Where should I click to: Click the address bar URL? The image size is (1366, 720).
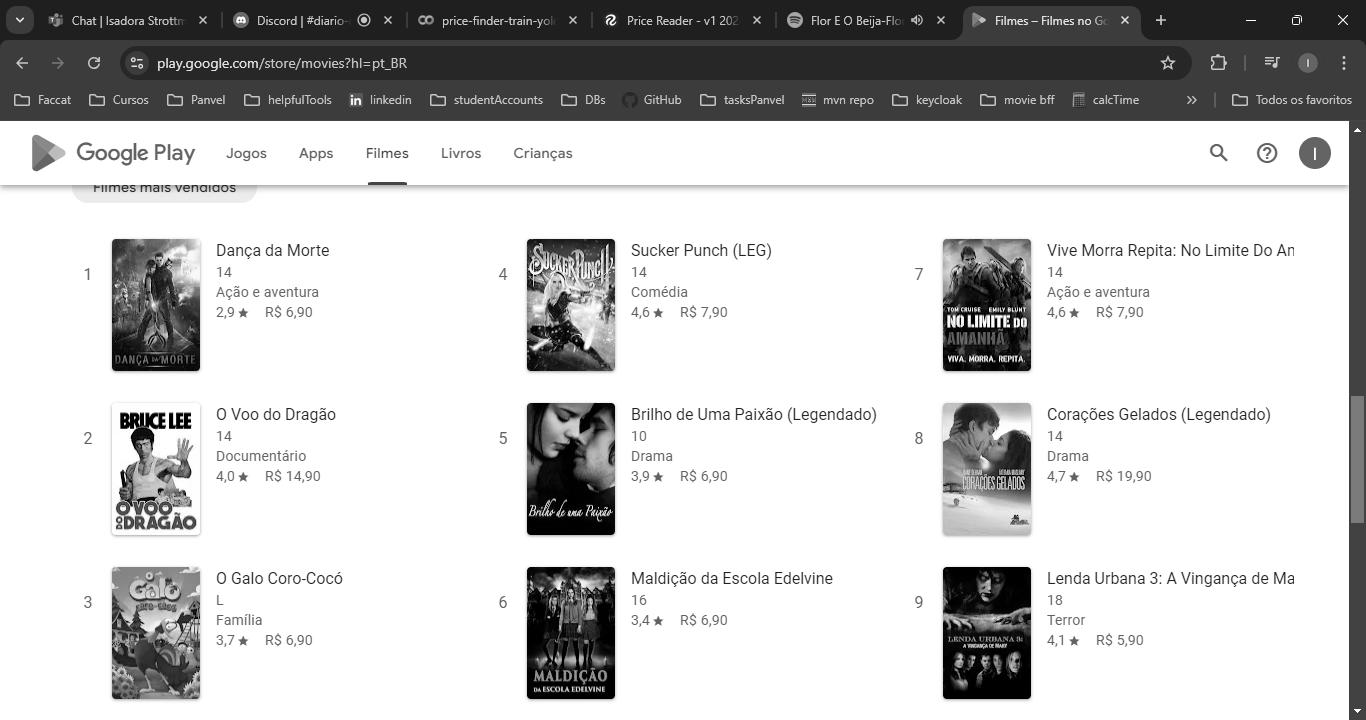[282, 63]
